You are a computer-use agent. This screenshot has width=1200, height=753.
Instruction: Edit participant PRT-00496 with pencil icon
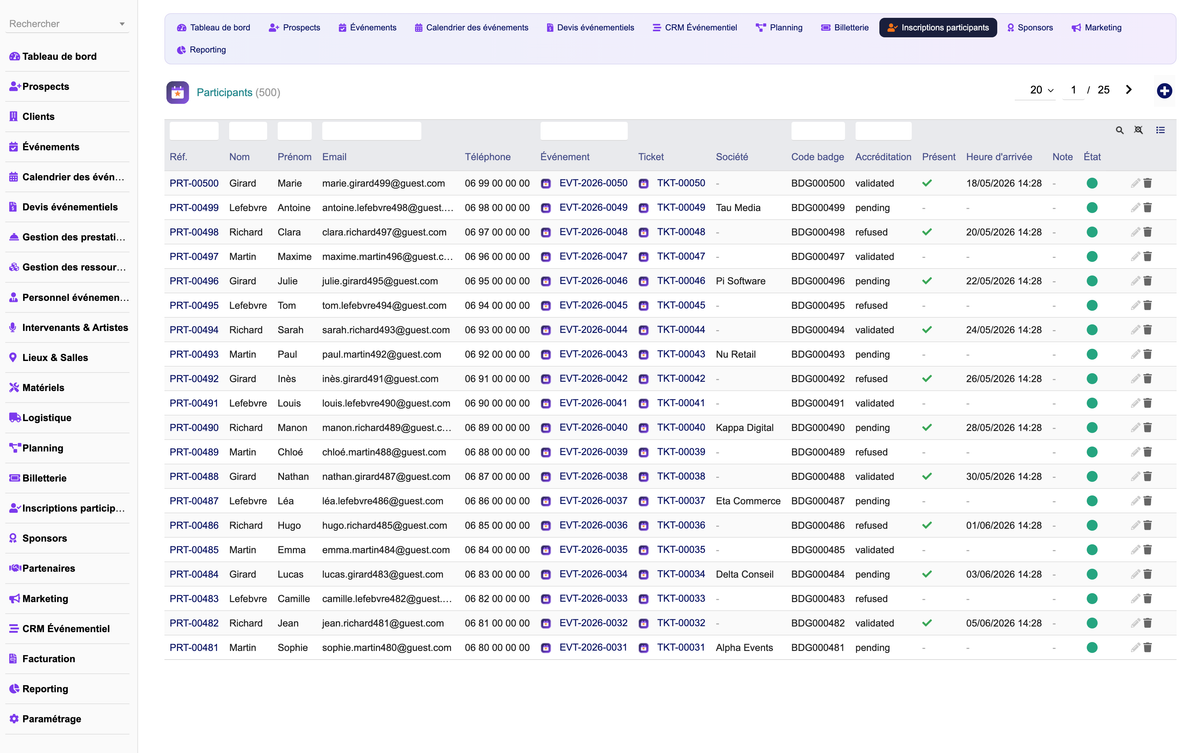(1135, 281)
